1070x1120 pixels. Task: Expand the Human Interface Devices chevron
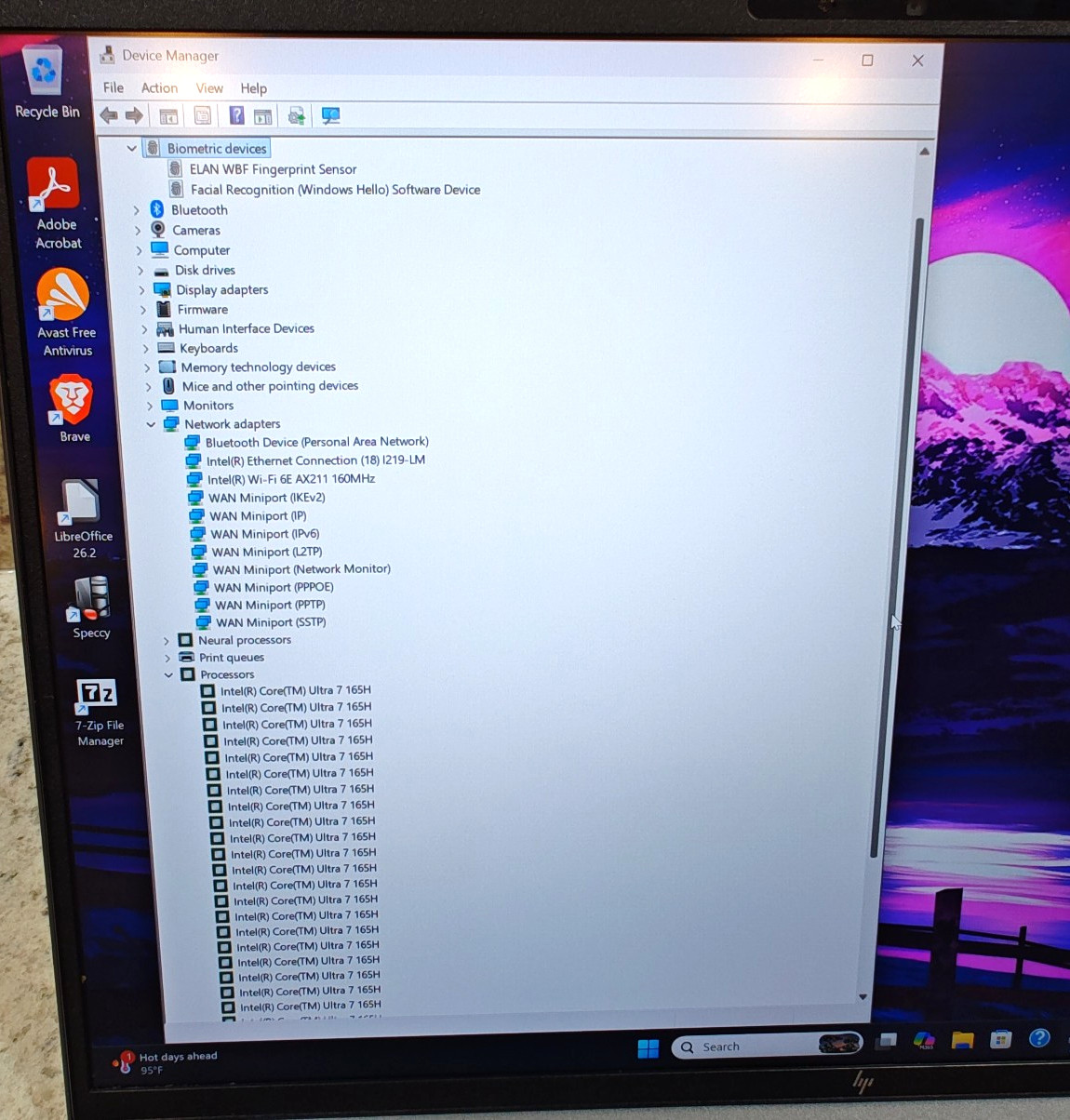[x=144, y=329]
